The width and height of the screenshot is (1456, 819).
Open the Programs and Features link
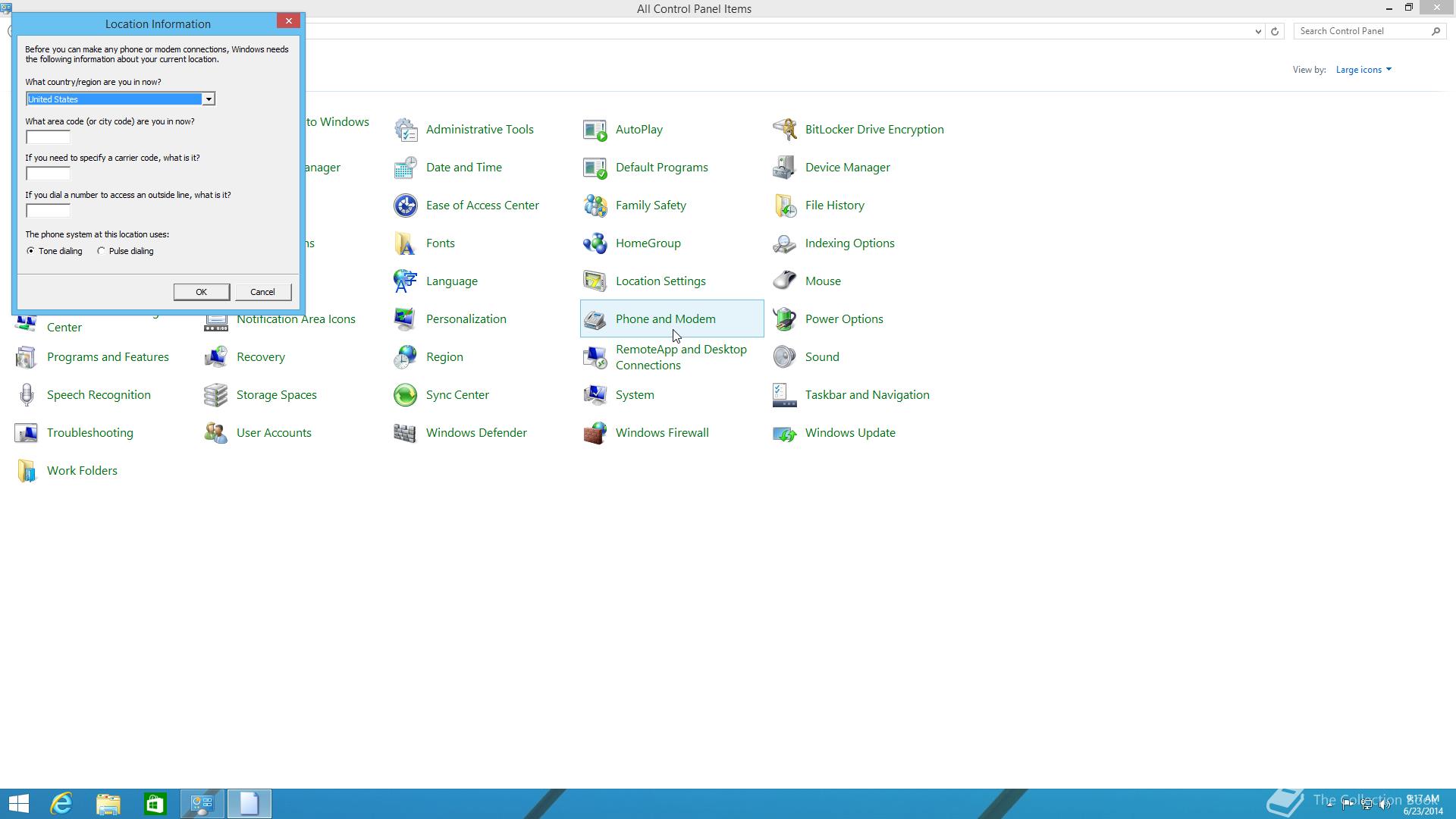(108, 357)
